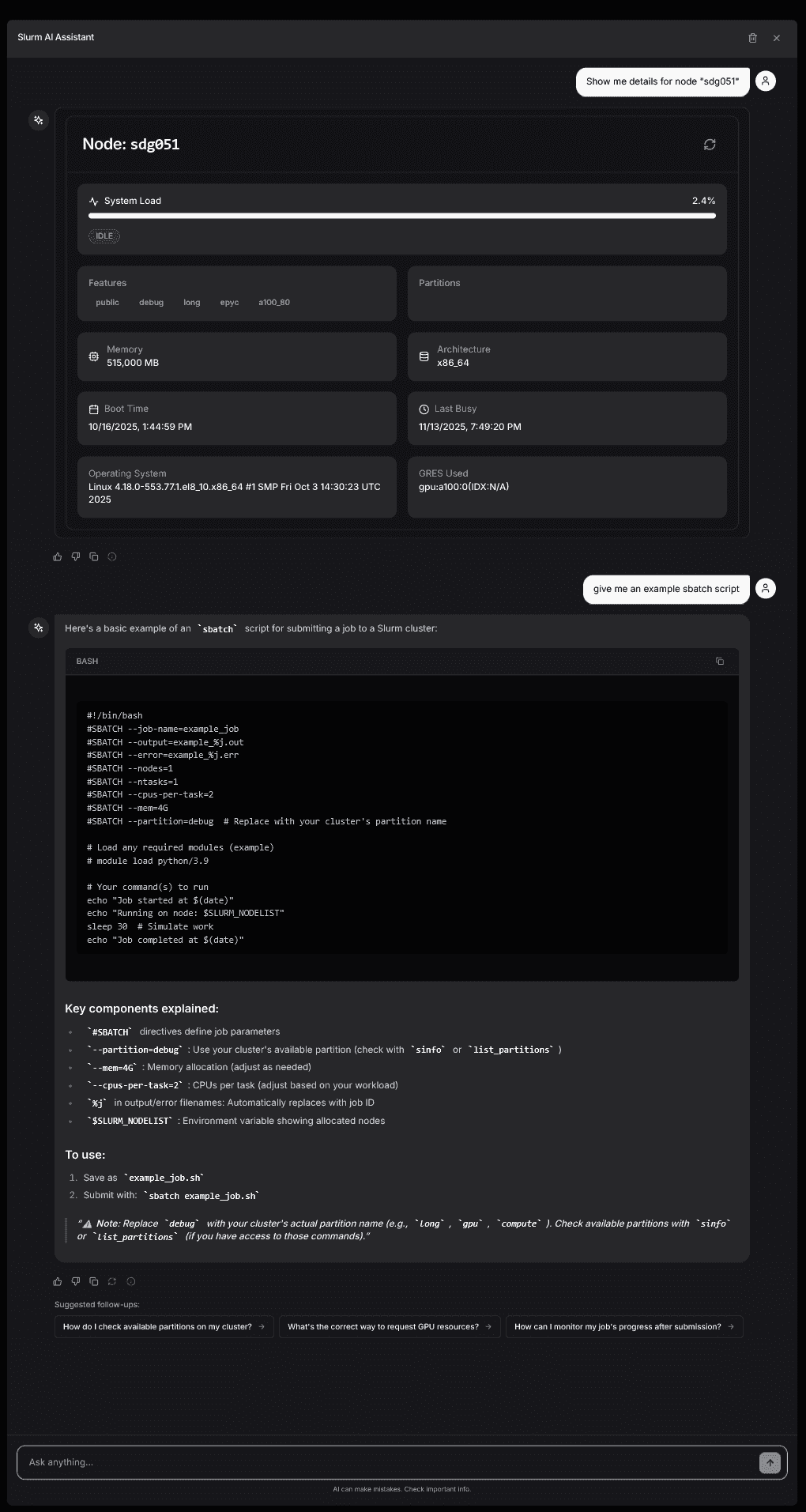Image resolution: width=806 pixels, height=1512 pixels.
Task: Click the Partitions card label
Action: pyautogui.click(x=439, y=283)
